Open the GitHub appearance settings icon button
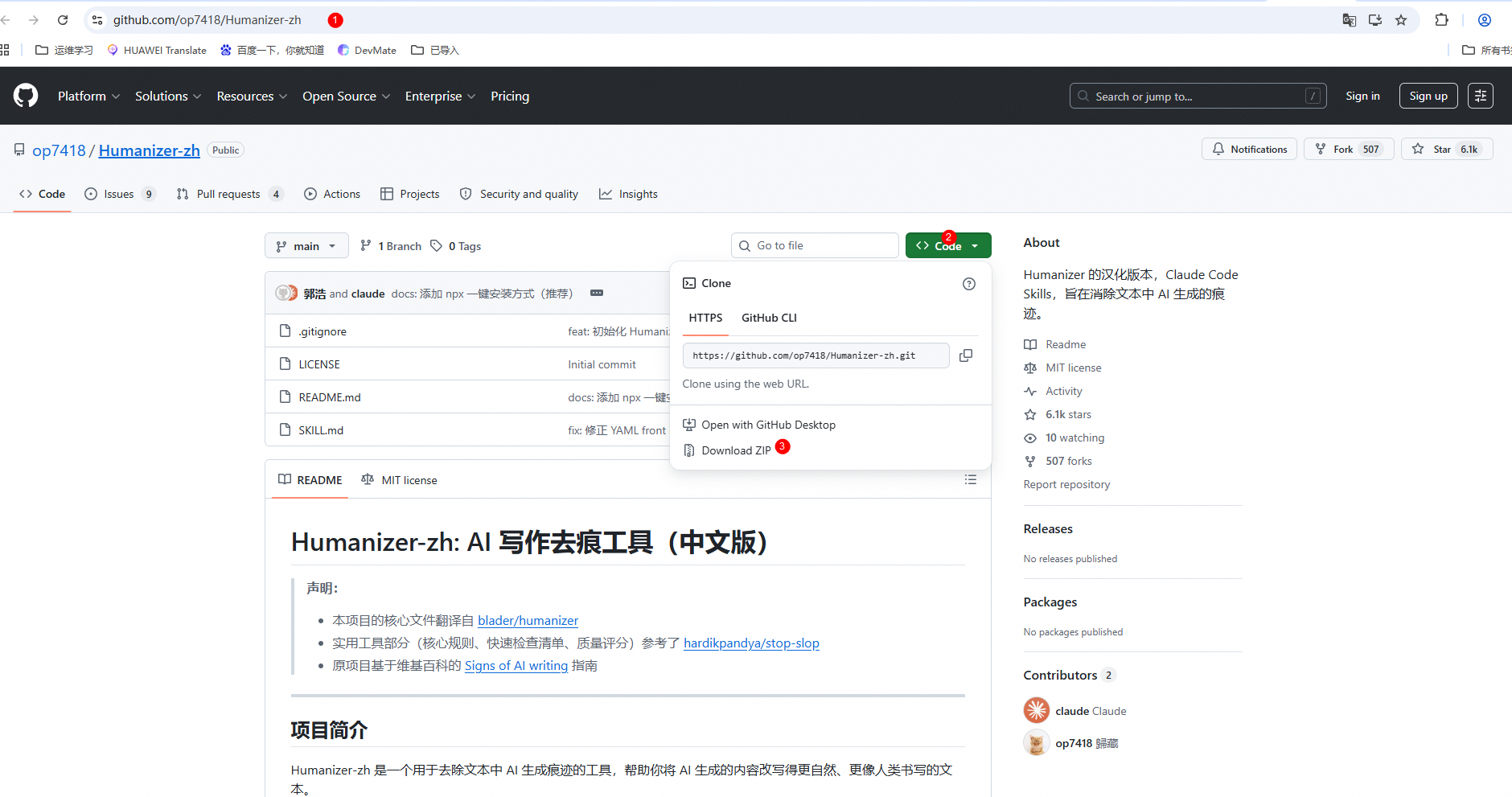This screenshot has width=1512, height=797. (1481, 96)
